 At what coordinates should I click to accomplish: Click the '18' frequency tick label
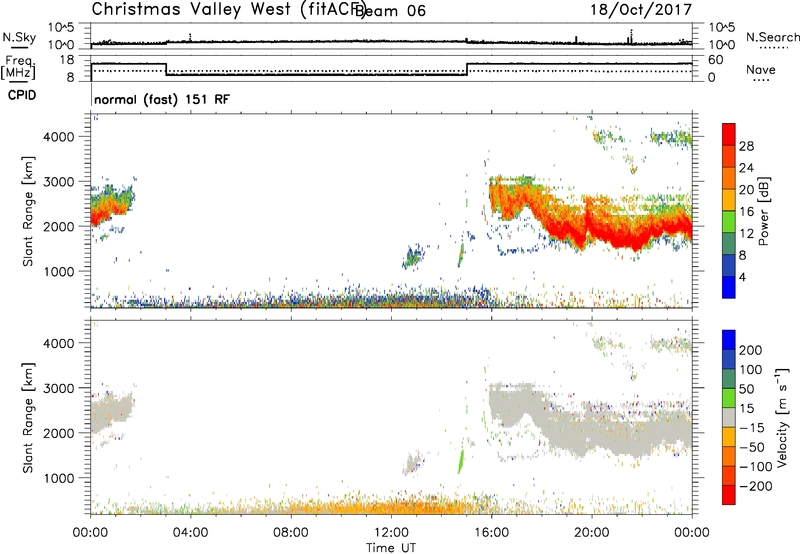67,60
